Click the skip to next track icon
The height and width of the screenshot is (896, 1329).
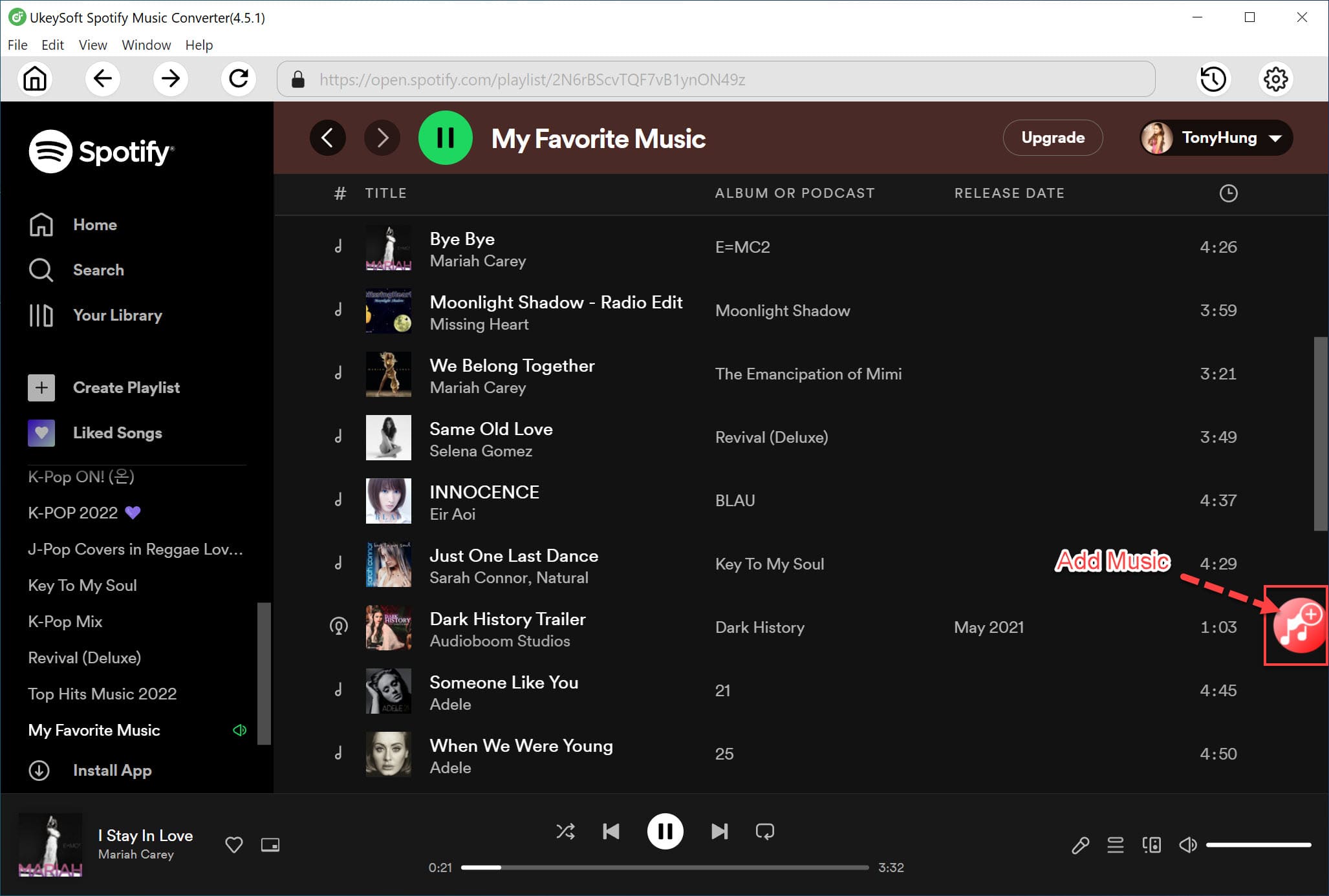pyautogui.click(x=719, y=832)
